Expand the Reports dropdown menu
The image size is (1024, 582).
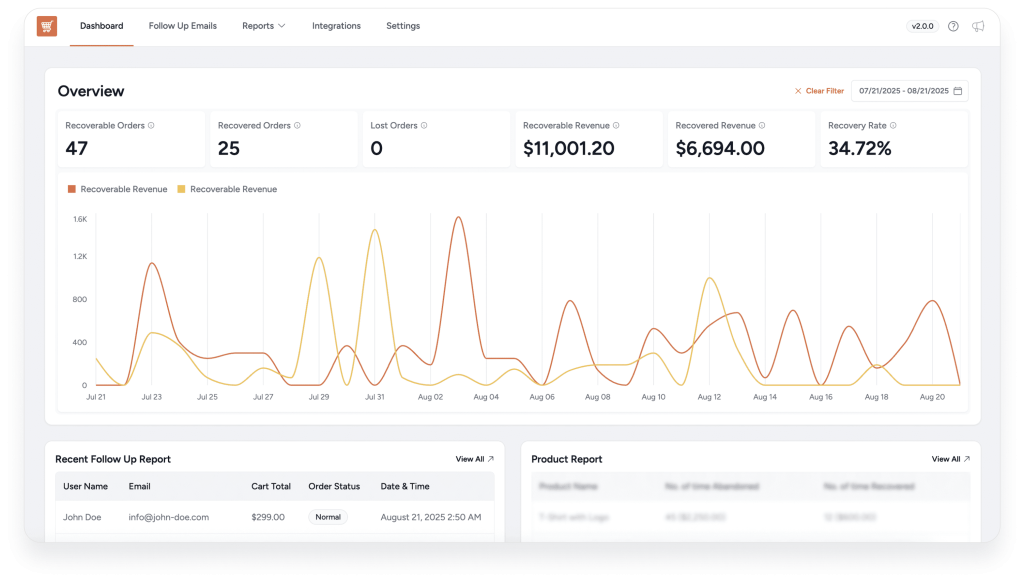point(263,26)
